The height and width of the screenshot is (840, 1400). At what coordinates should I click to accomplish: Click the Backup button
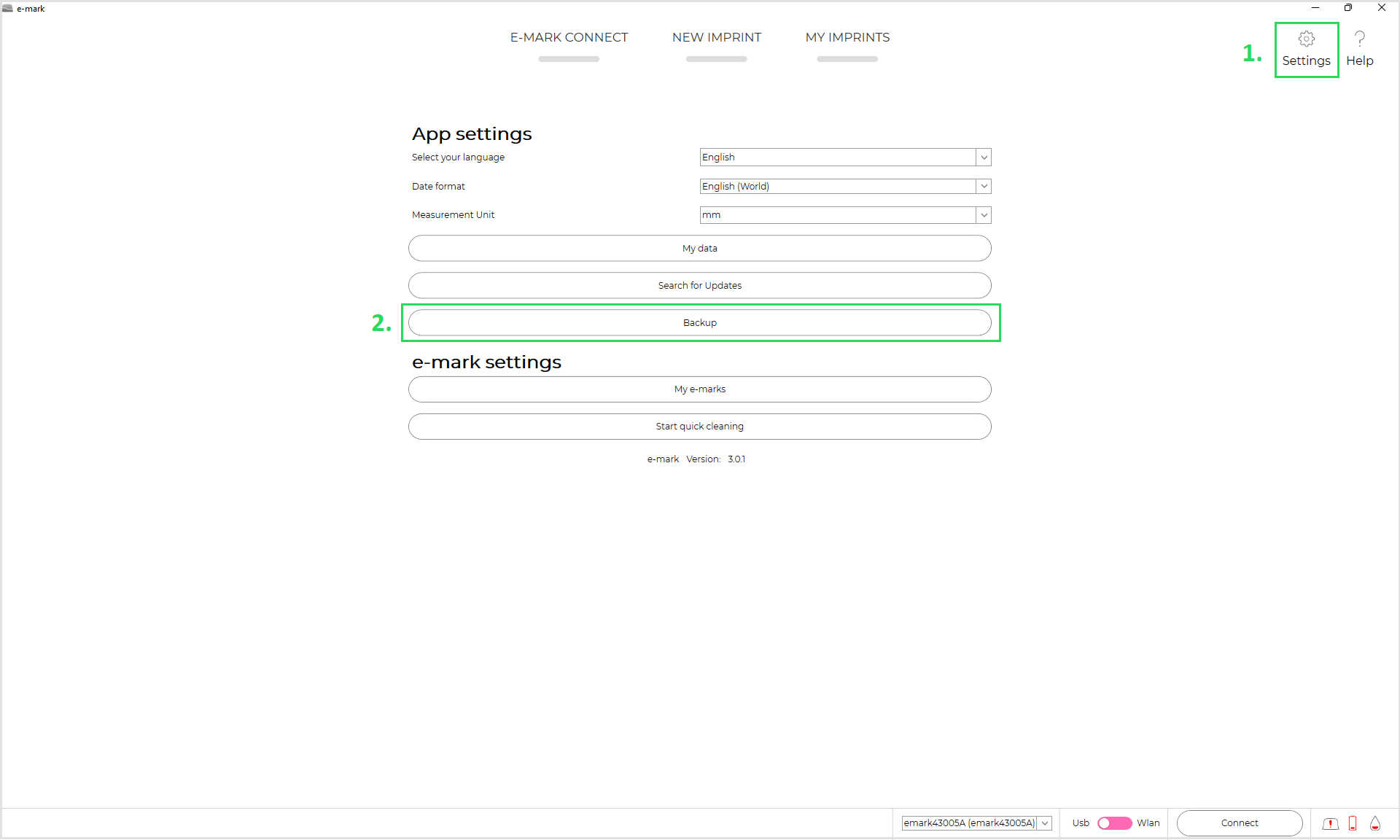pyautogui.click(x=699, y=323)
